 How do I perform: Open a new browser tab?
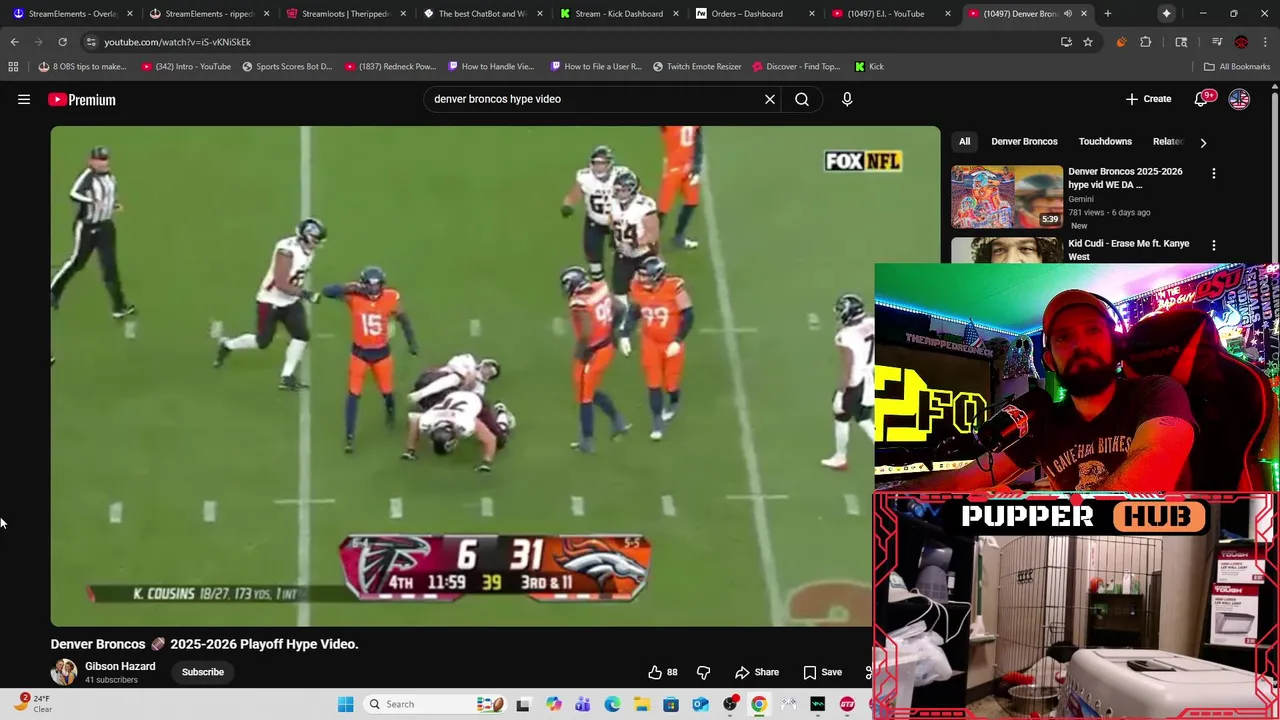[x=1108, y=14]
